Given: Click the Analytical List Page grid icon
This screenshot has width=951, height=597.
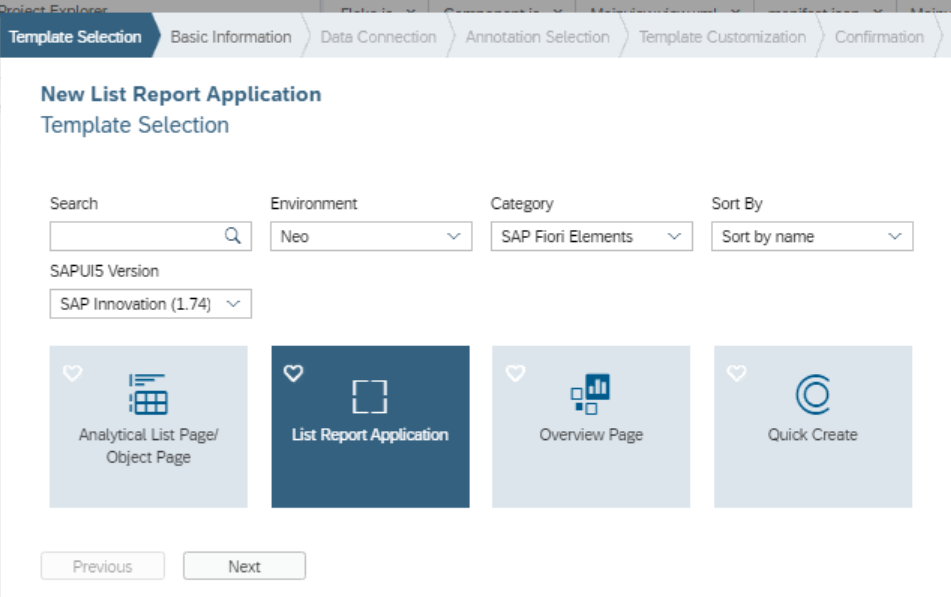Looking at the screenshot, I should pyautogui.click(x=148, y=394).
